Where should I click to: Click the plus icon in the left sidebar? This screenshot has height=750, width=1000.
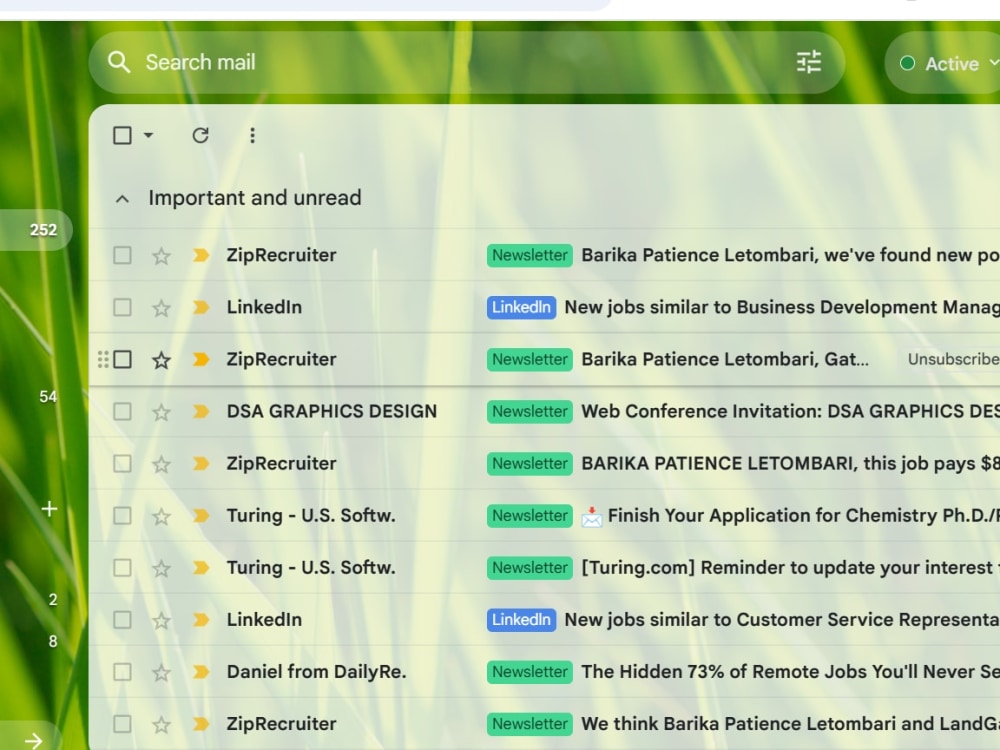49,509
